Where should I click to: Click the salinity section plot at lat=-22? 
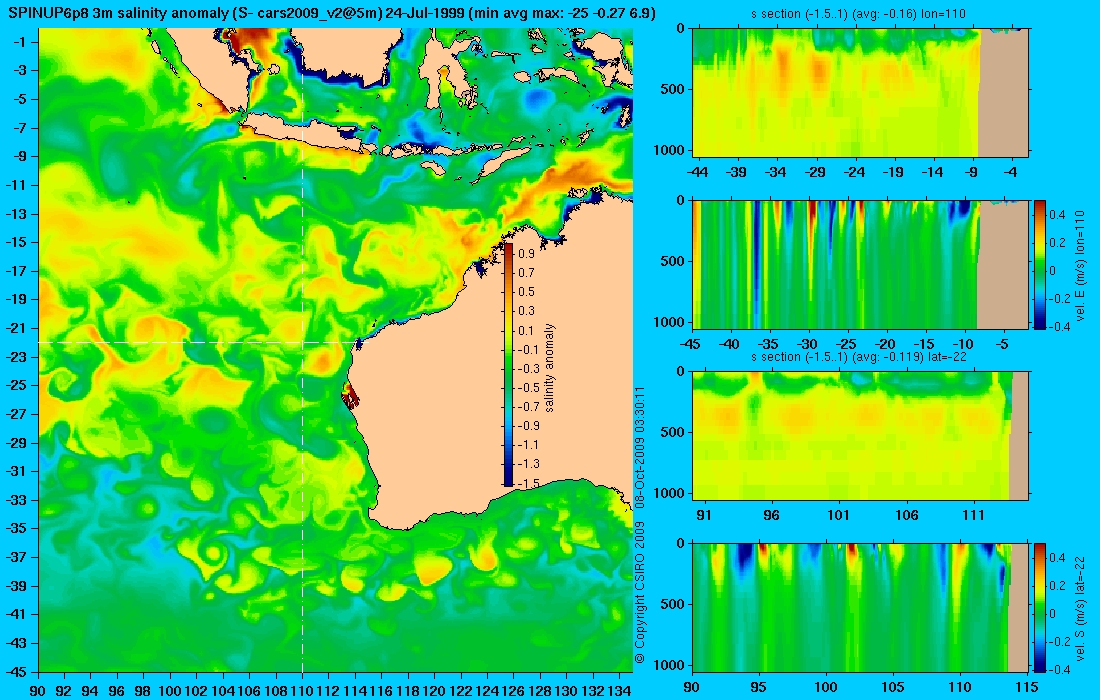(860, 436)
